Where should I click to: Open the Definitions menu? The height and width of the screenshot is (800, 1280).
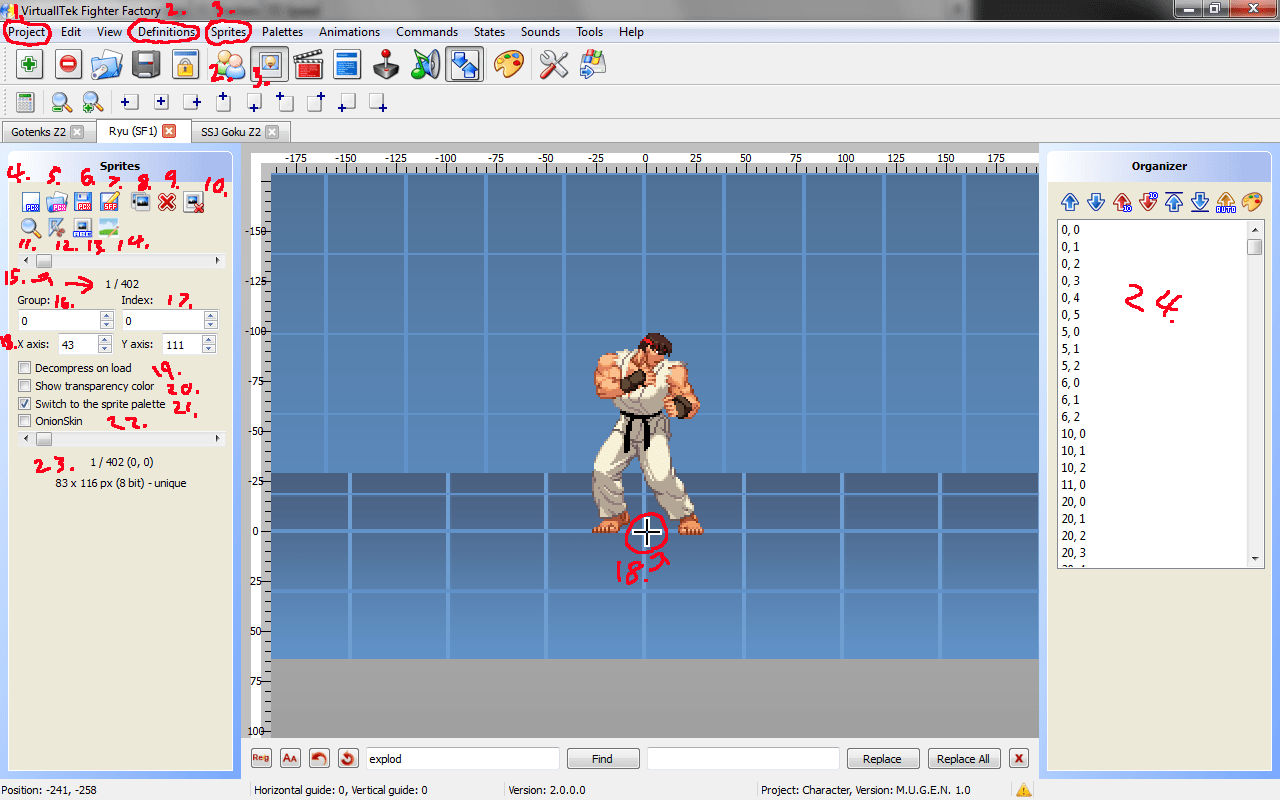click(167, 32)
